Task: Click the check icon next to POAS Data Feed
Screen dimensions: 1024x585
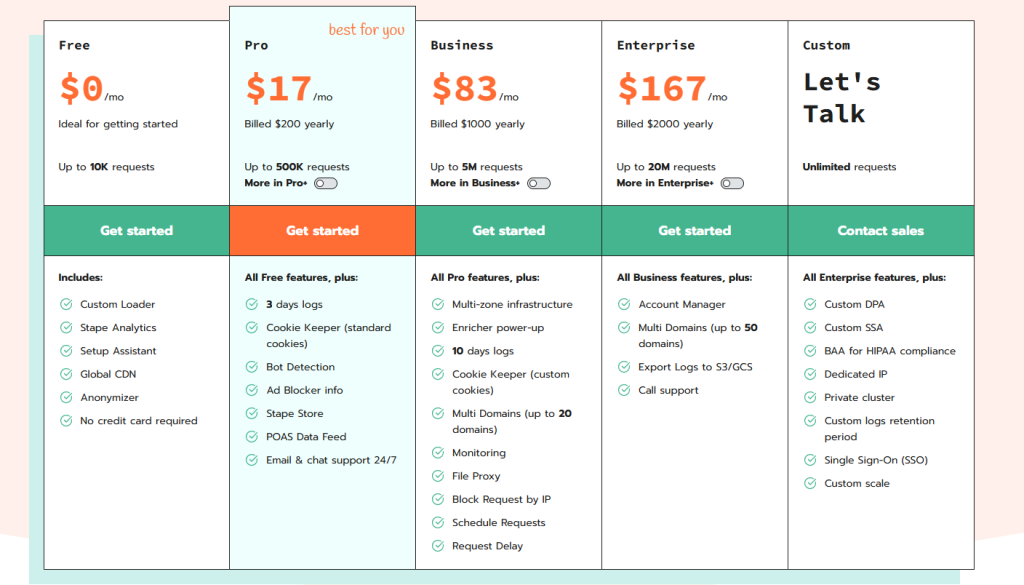Action: click(x=251, y=437)
